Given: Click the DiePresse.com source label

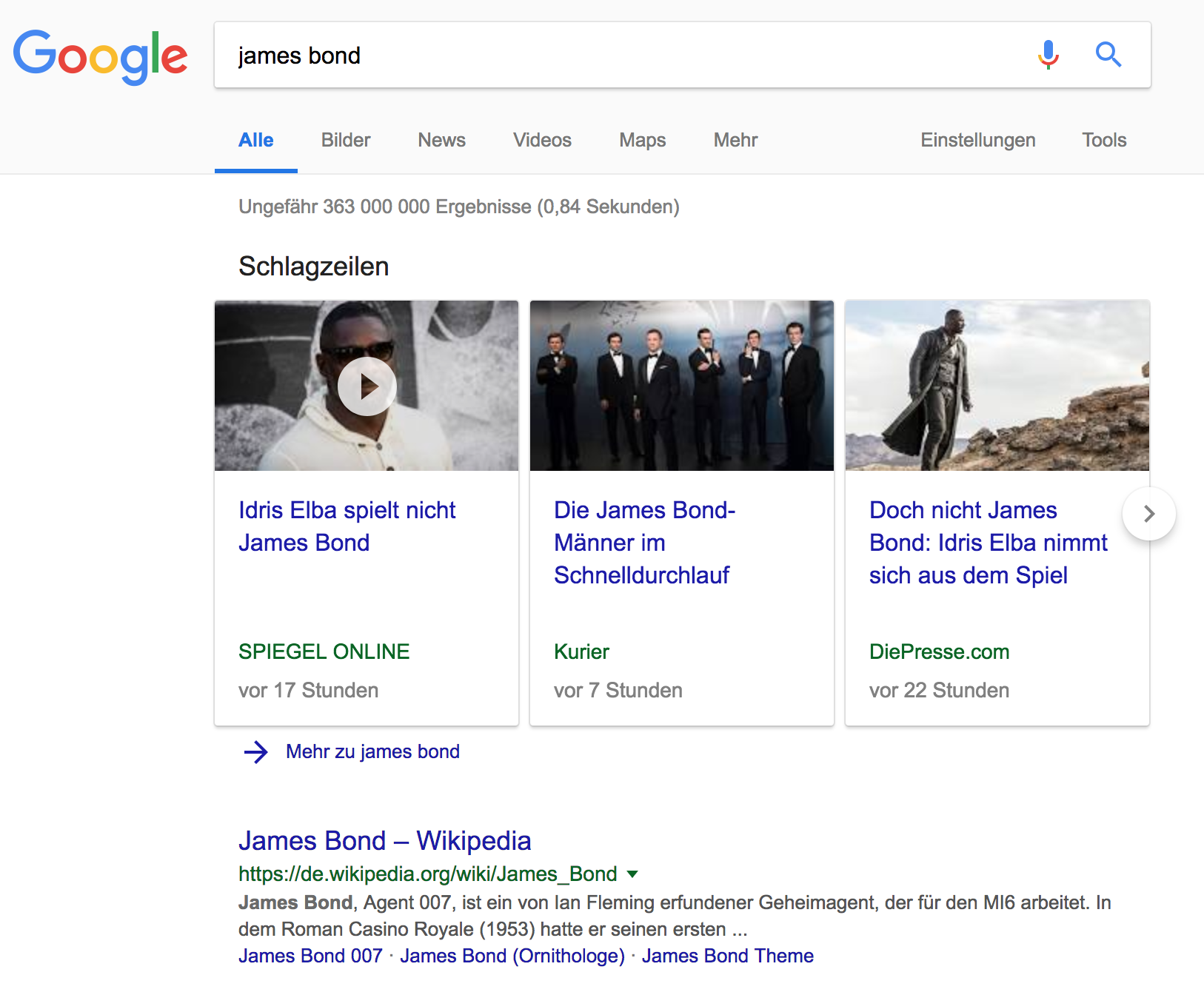Looking at the screenshot, I should pos(939,651).
